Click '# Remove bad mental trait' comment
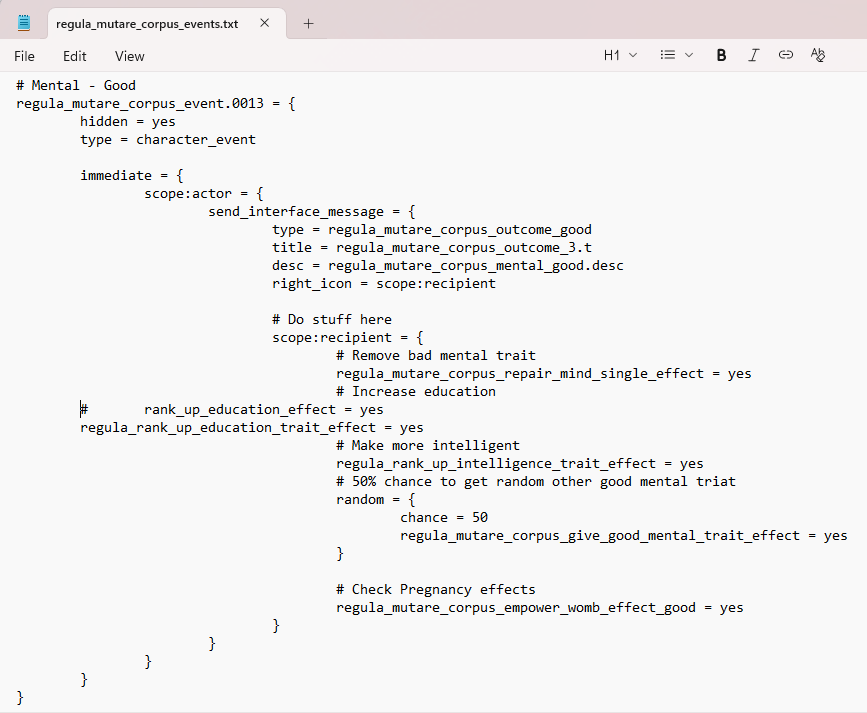 click(436, 355)
